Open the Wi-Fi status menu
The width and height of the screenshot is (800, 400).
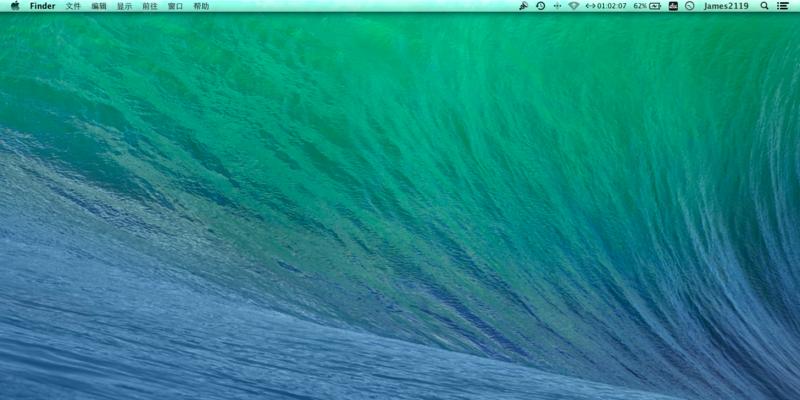(x=574, y=6)
